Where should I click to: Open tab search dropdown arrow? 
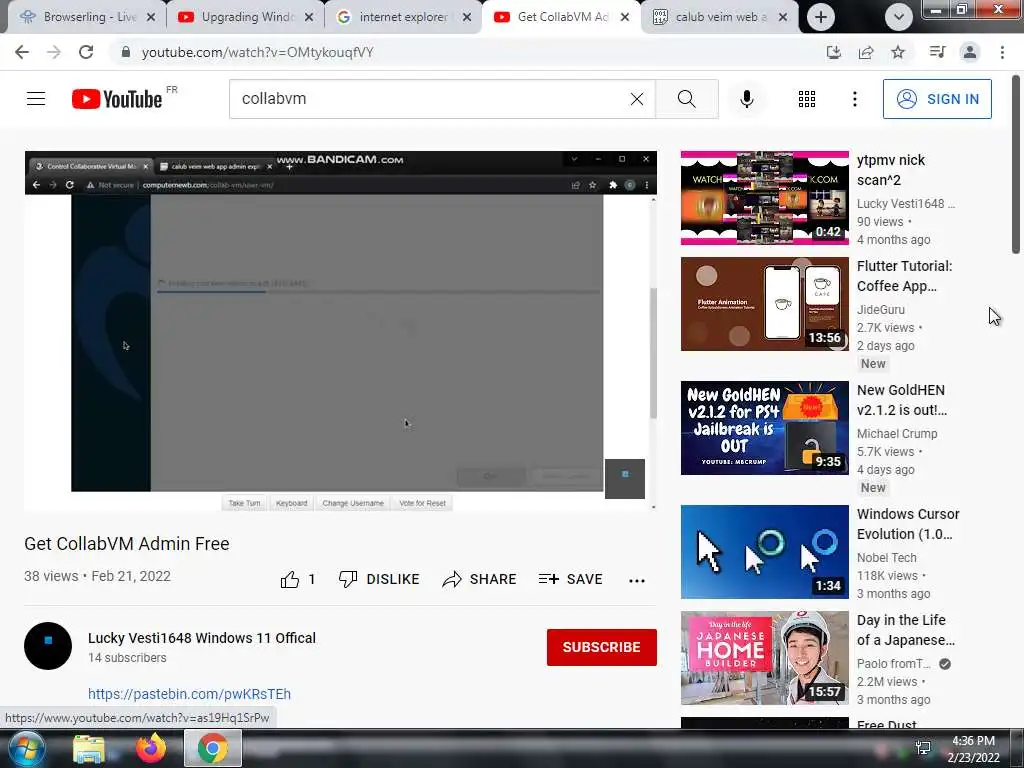[x=899, y=17]
